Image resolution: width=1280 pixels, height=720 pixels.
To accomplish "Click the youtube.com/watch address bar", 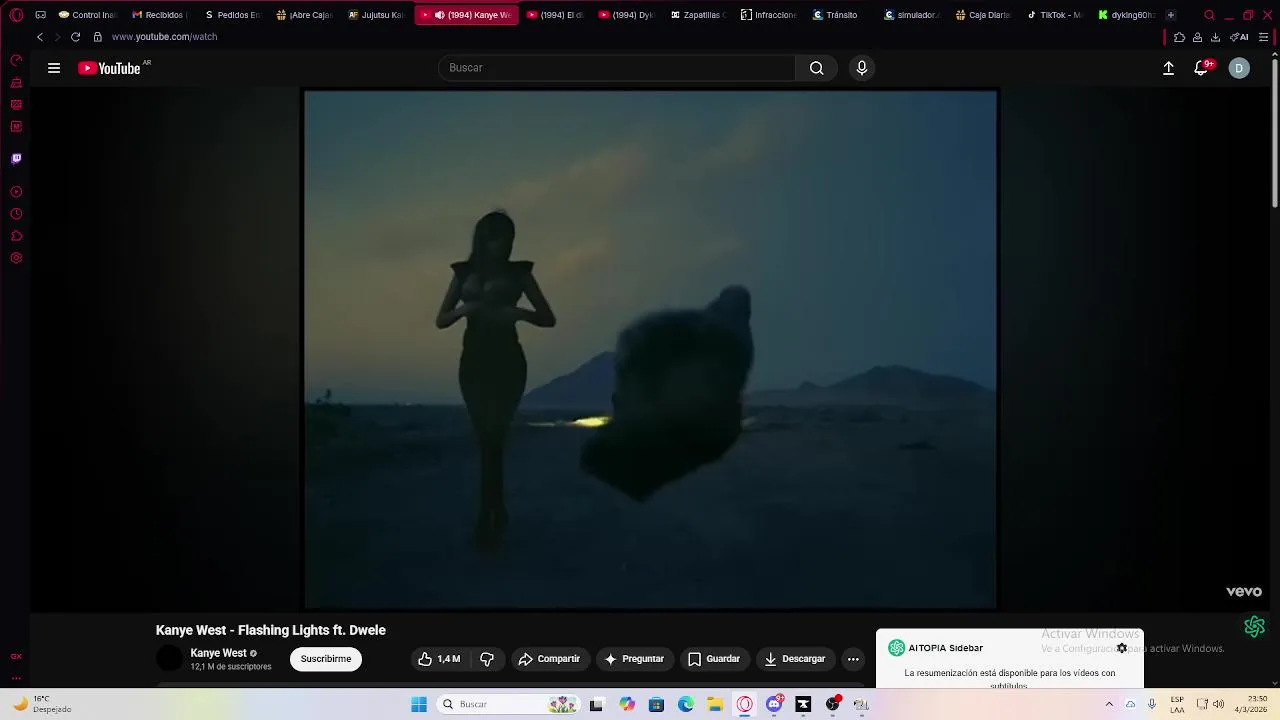I will pyautogui.click(x=164, y=37).
